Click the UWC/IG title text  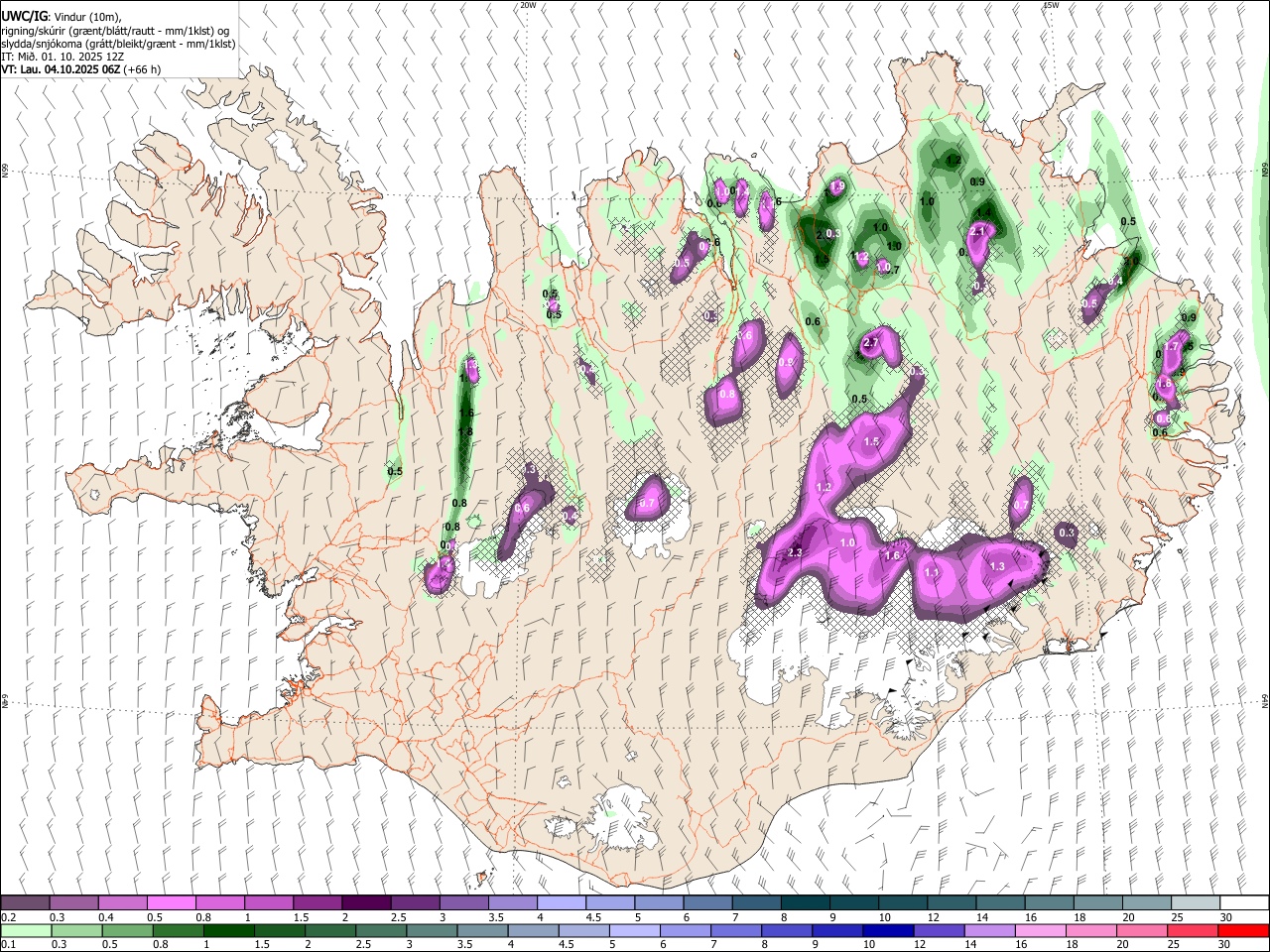tap(24, 15)
